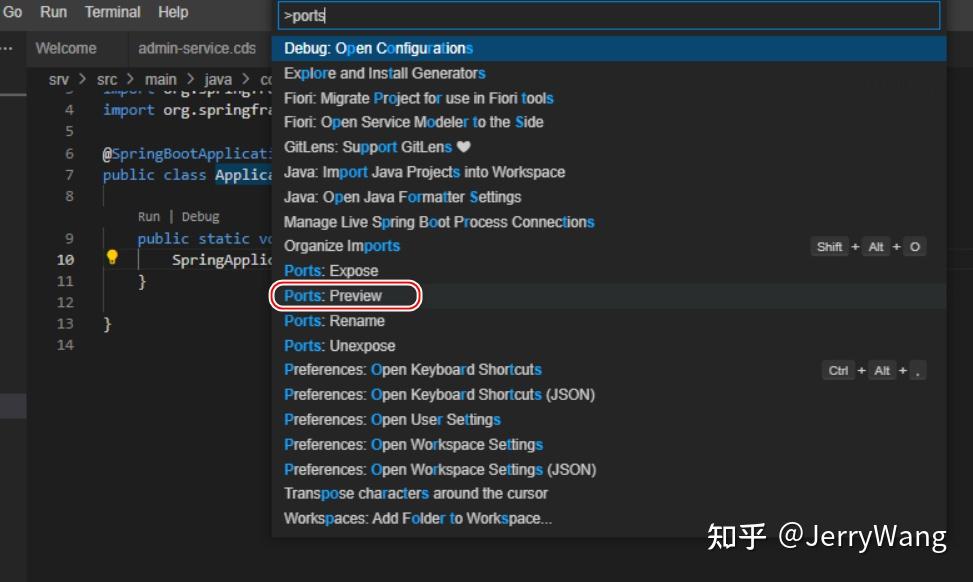Select Workspaces: Add Folder to Workspace
Image resolution: width=973 pixels, height=582 pixels.
tap(609, 518)
